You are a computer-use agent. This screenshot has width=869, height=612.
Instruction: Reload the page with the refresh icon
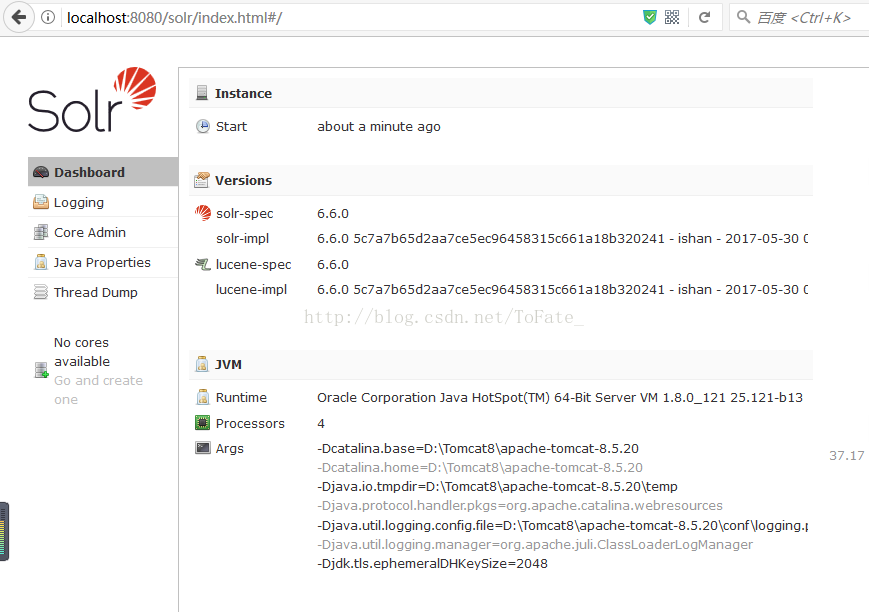coord(704,17)
